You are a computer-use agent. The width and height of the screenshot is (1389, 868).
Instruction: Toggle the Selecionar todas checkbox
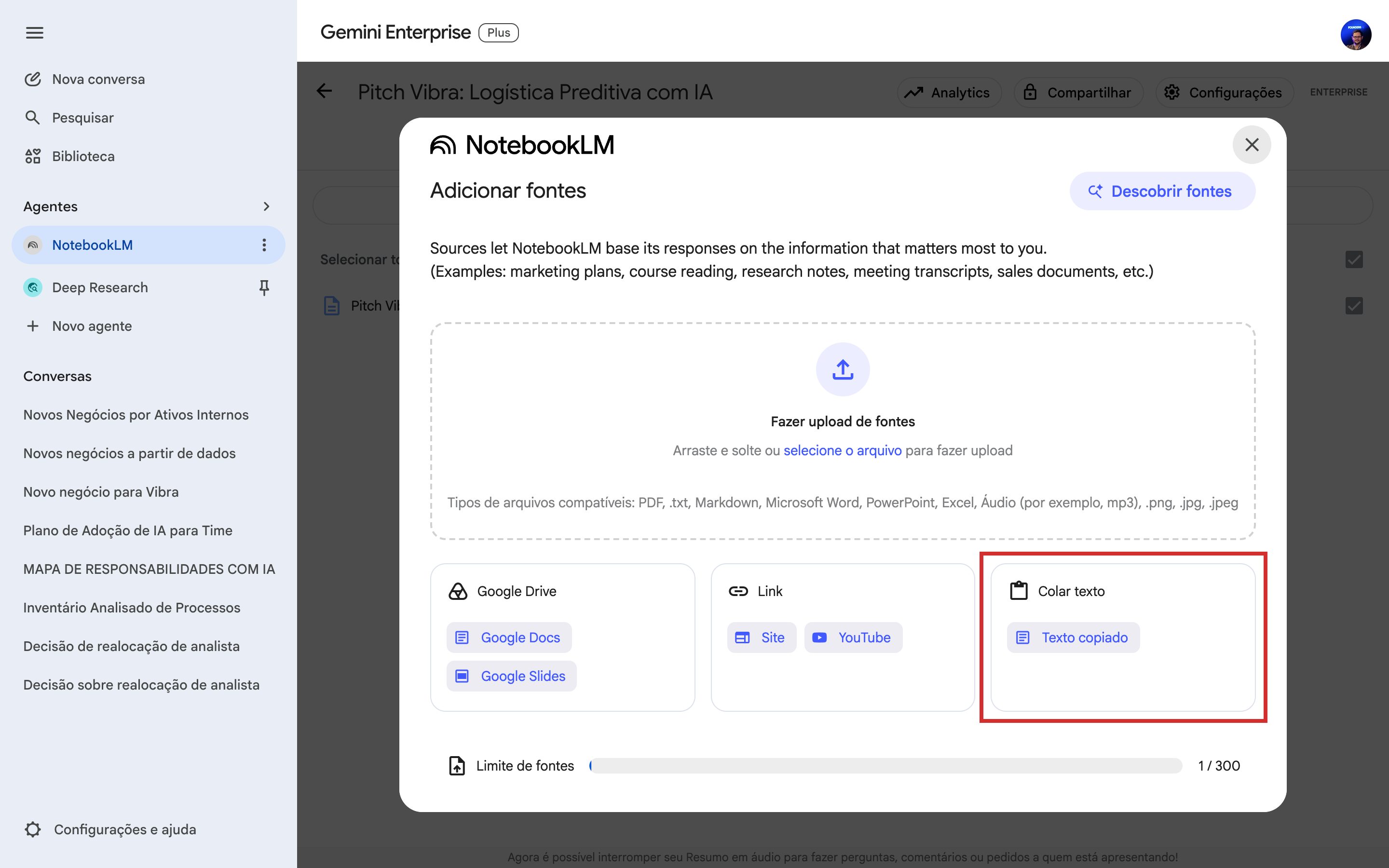(x=1354, y=259)
